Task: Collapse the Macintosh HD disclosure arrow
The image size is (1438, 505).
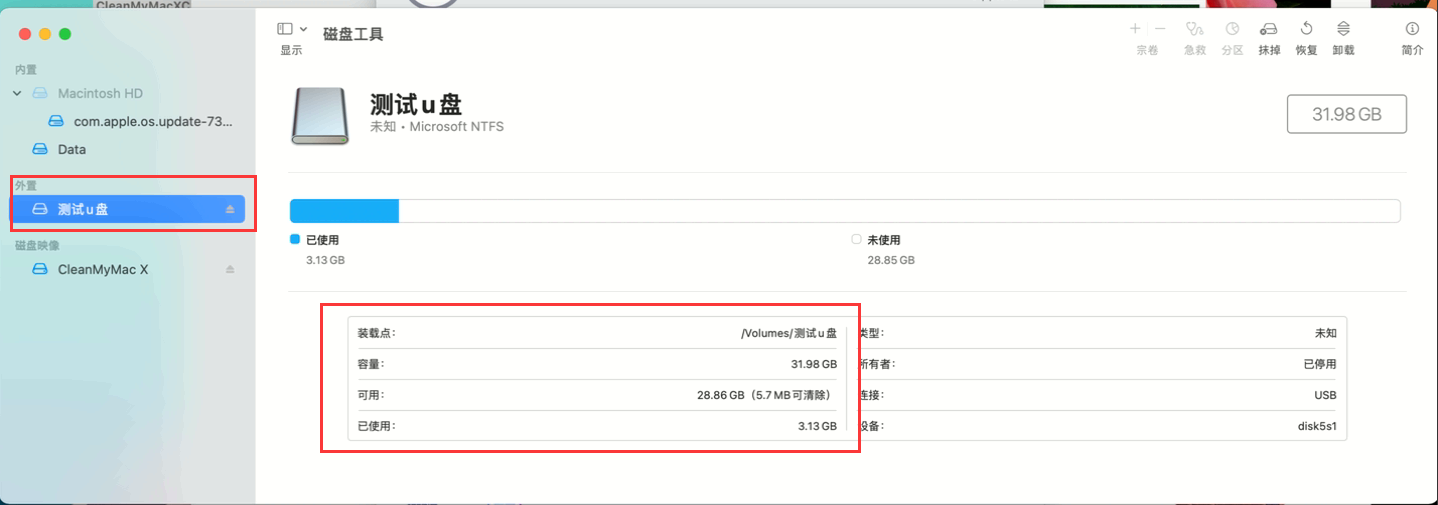Action: [17, 94]
